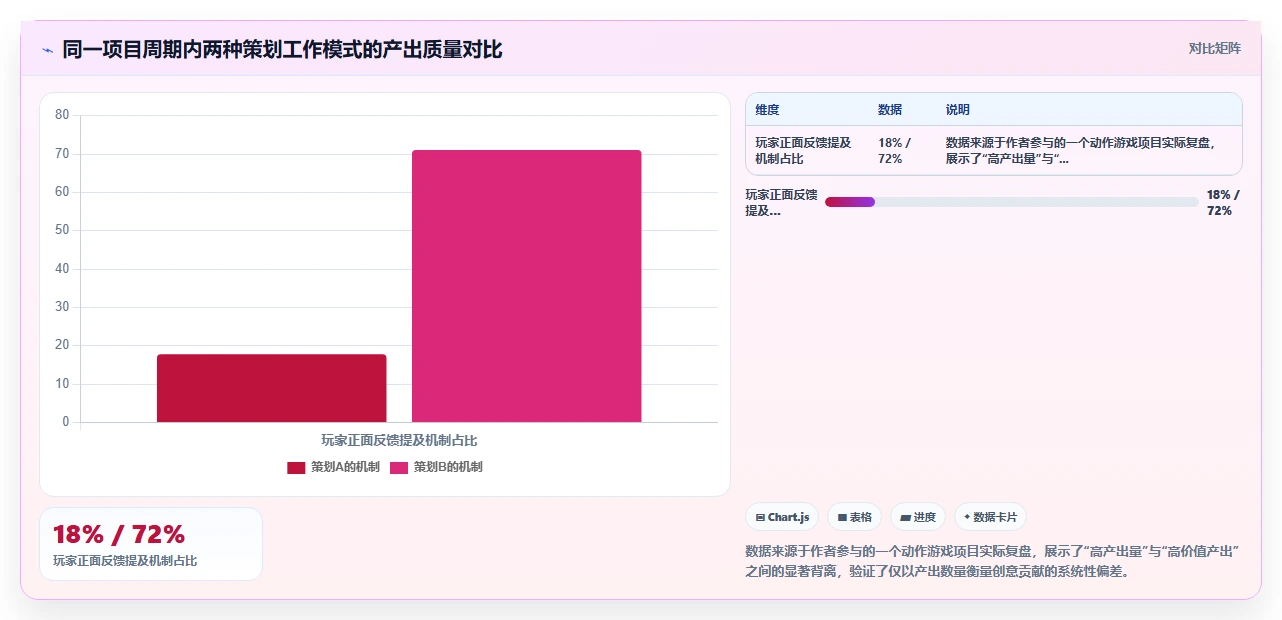Click the 说明 column header
The image size is (1282, 620).
(958, 110)
